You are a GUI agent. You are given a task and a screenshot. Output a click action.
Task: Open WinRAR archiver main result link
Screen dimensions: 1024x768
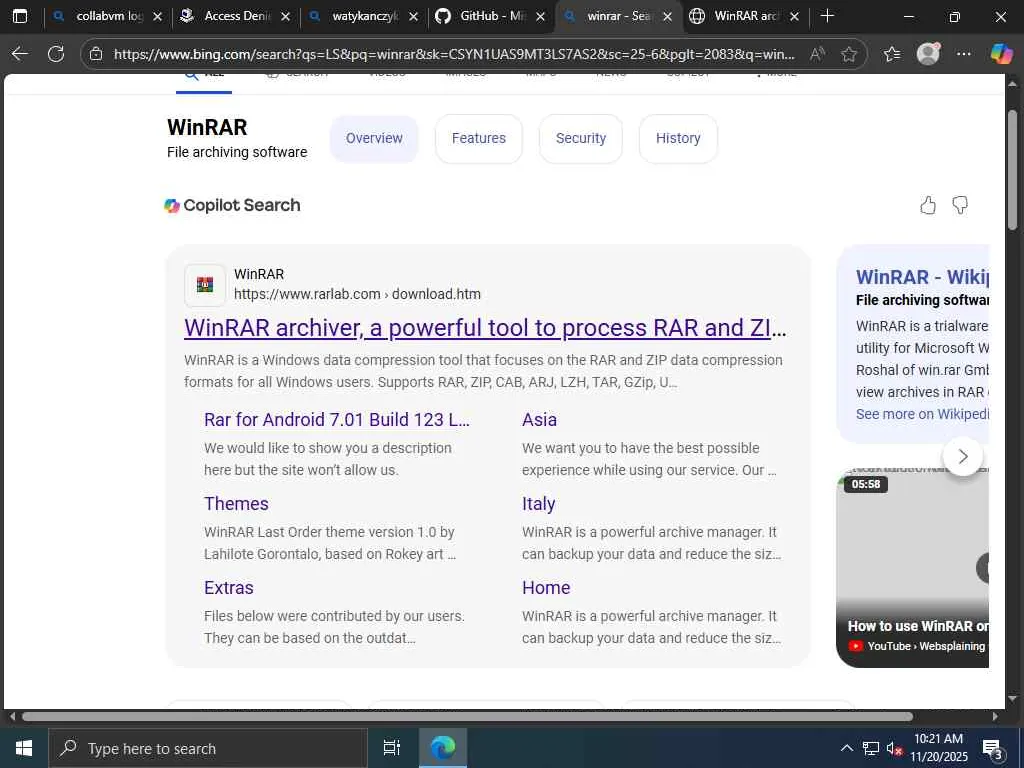click(485, 328)
